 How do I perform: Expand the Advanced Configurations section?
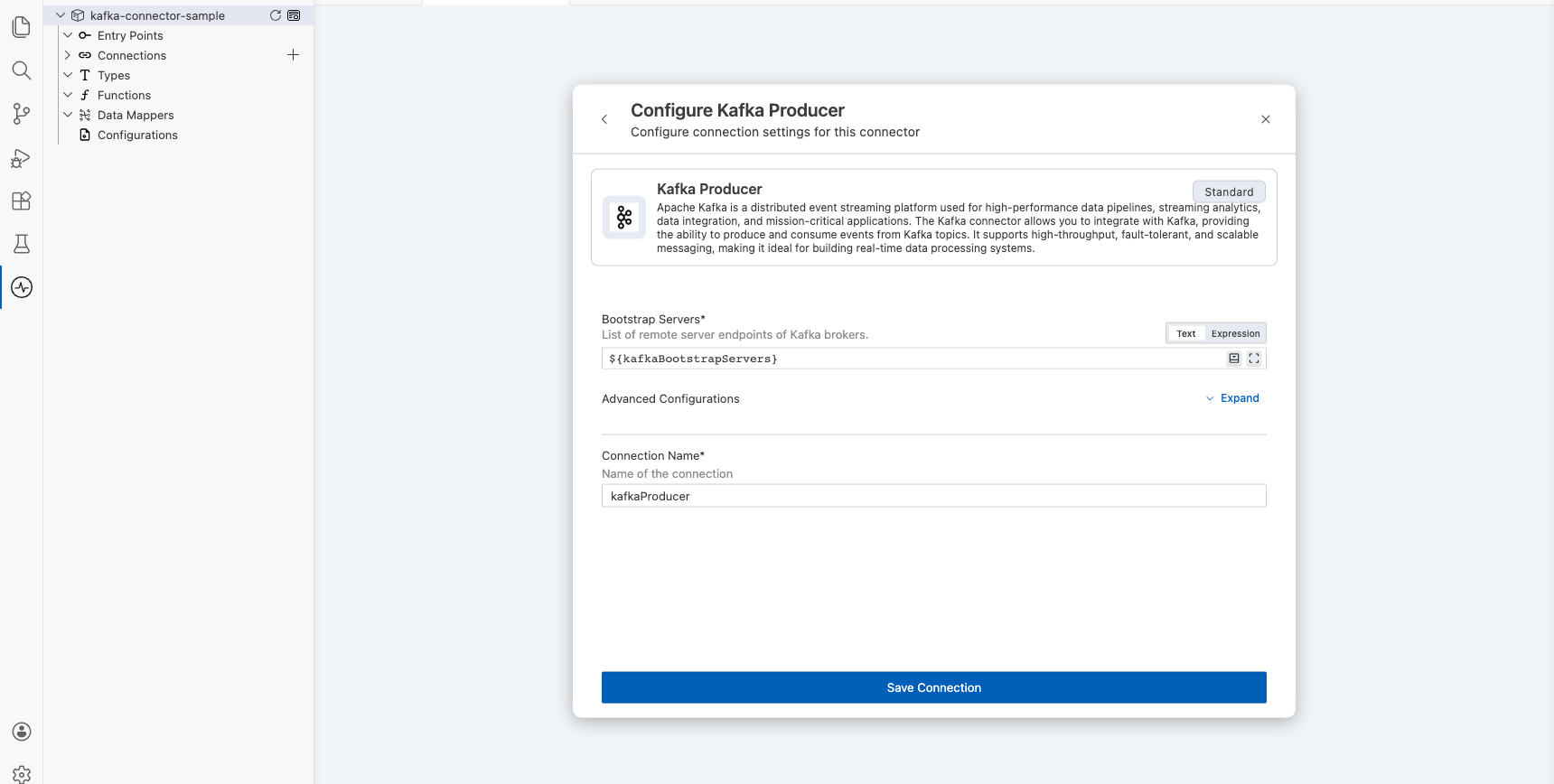tap(1232, 398)
